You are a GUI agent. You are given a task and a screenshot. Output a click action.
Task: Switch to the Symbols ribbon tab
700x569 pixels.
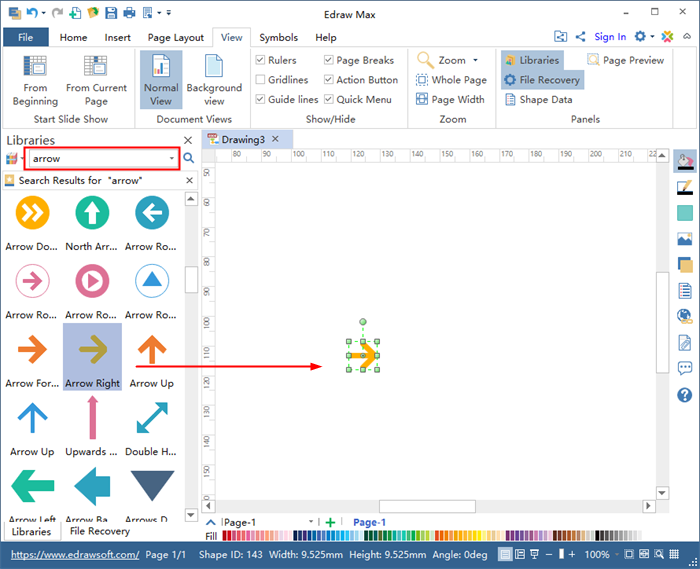tap(279, 37)
